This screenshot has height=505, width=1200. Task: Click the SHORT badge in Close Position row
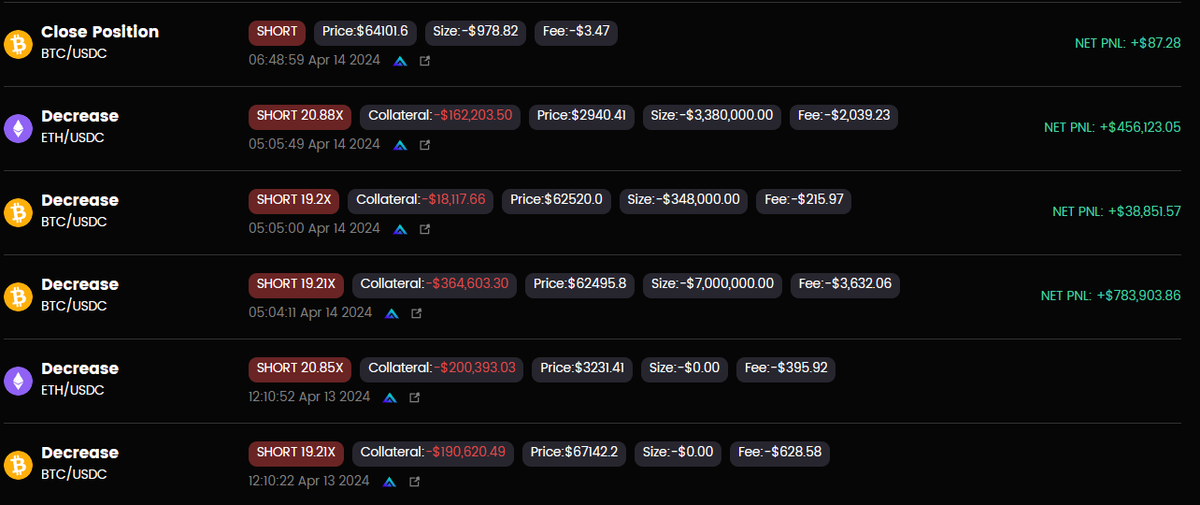pos(277,32)
